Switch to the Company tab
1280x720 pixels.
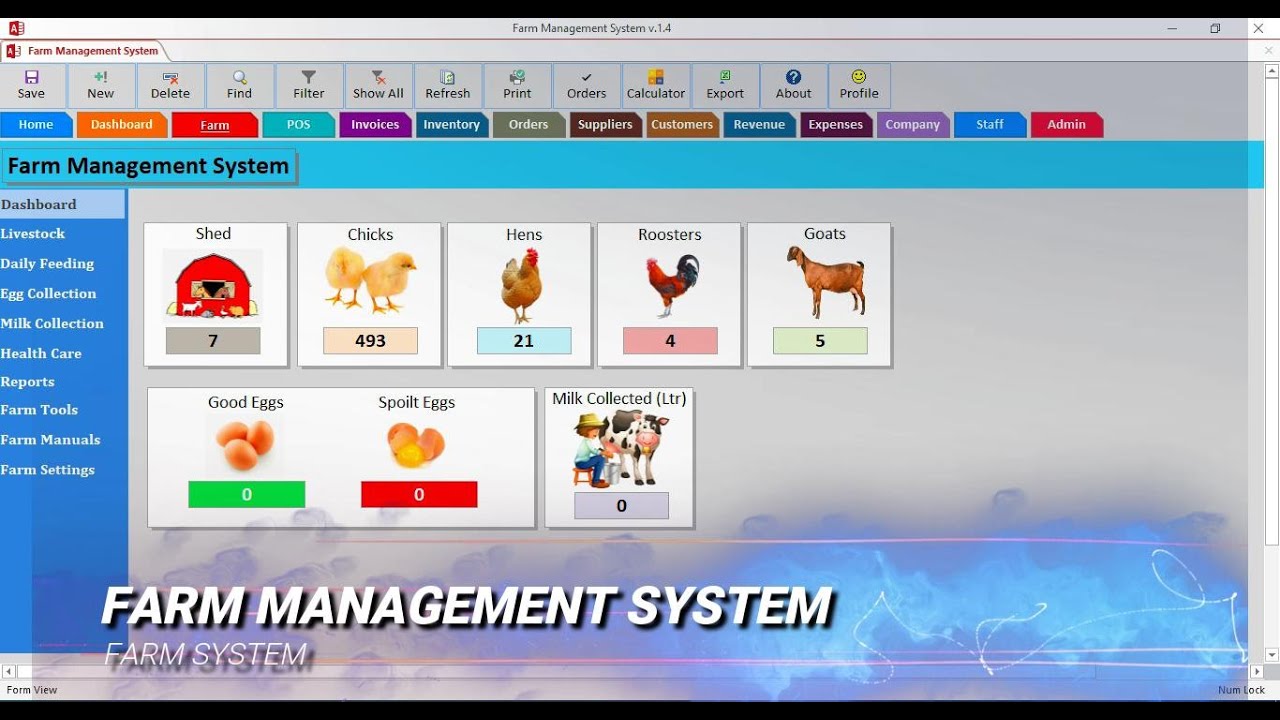[913, 125]
